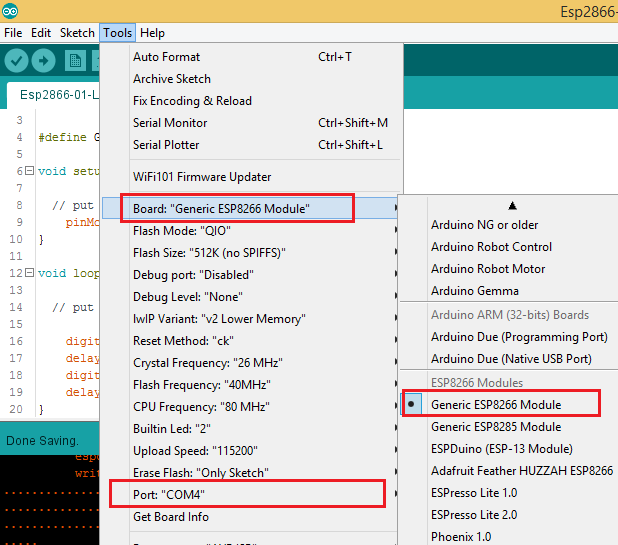Screen dimensions: 618x545
Task: Open the Help menu
Action: 152,33
